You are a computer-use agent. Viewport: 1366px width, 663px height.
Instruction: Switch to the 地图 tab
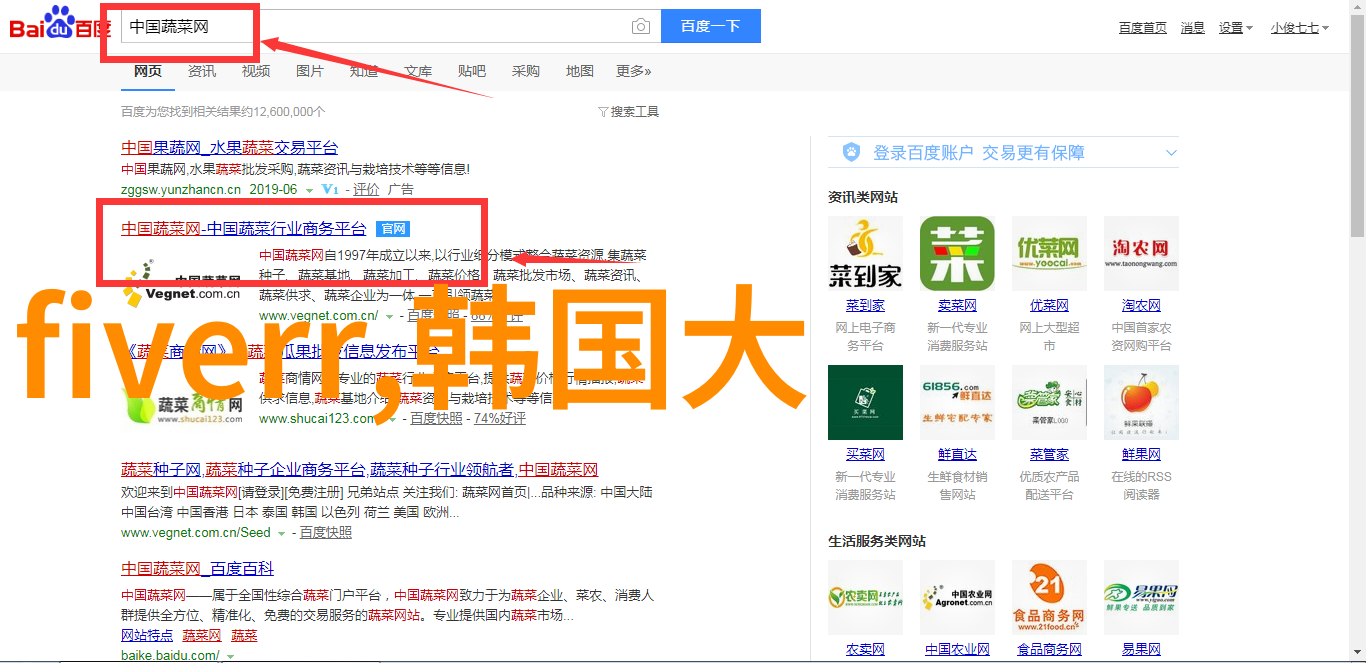click(x=580, y=71)
